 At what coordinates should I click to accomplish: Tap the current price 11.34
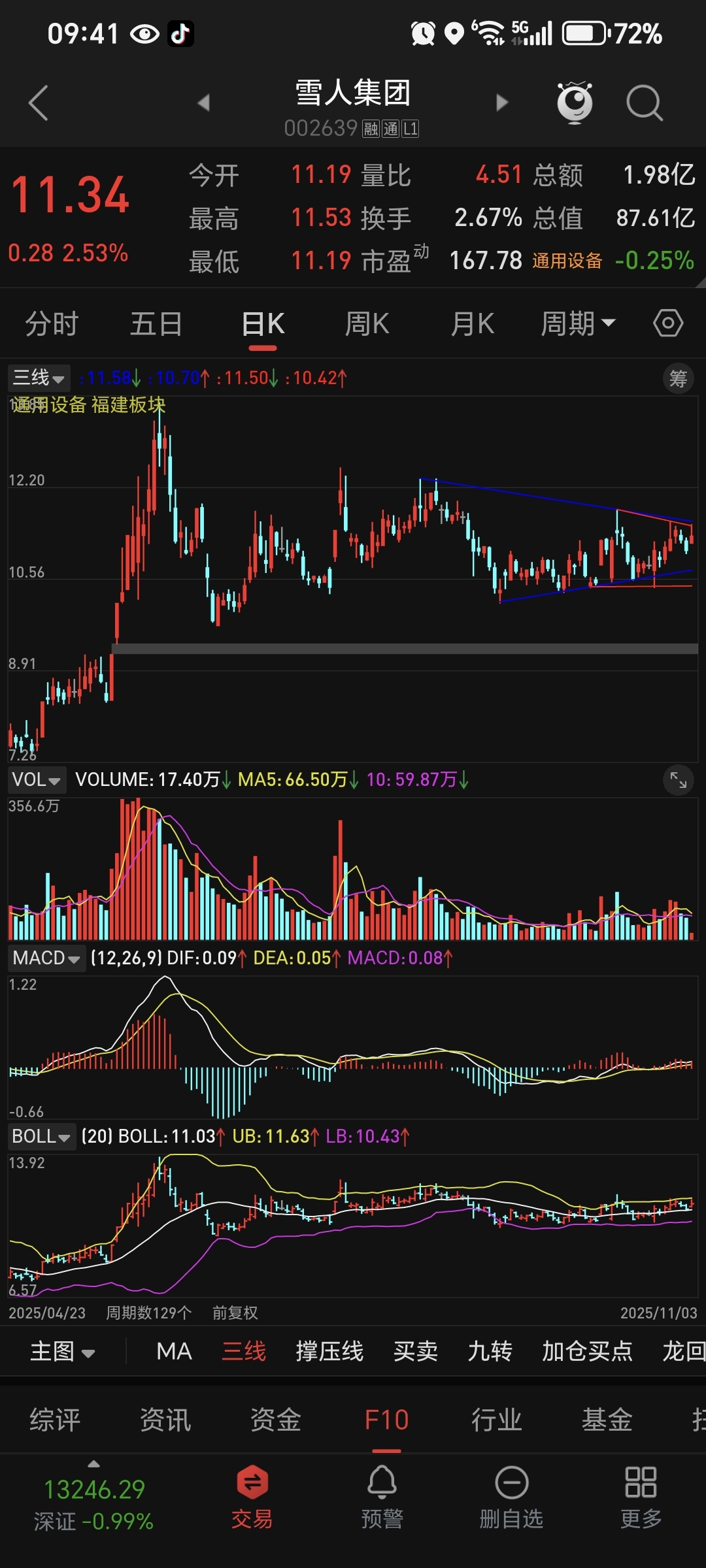pyautogui.click(x=71, y=195)
